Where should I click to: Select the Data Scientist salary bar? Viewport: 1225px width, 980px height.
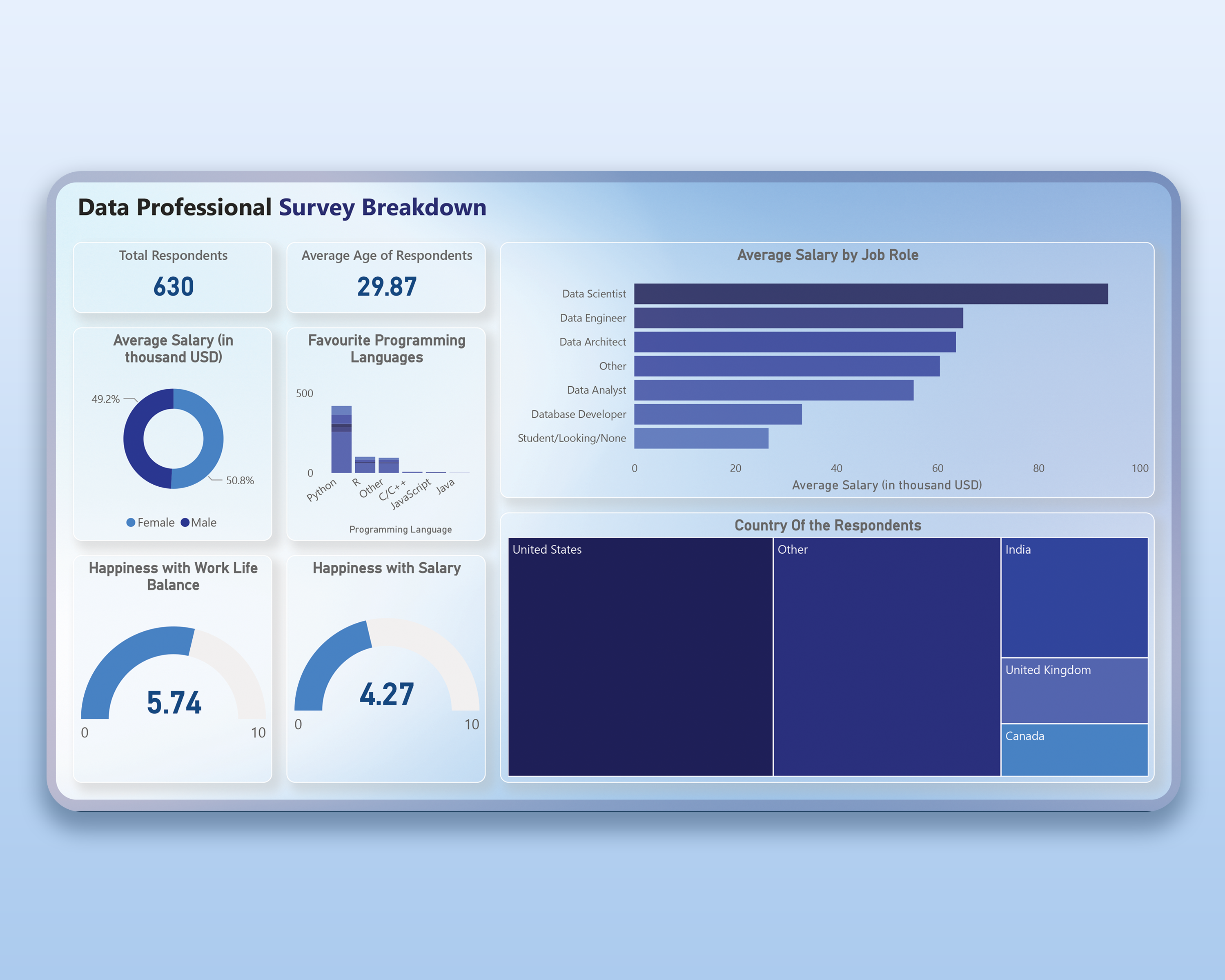point(871,294)
